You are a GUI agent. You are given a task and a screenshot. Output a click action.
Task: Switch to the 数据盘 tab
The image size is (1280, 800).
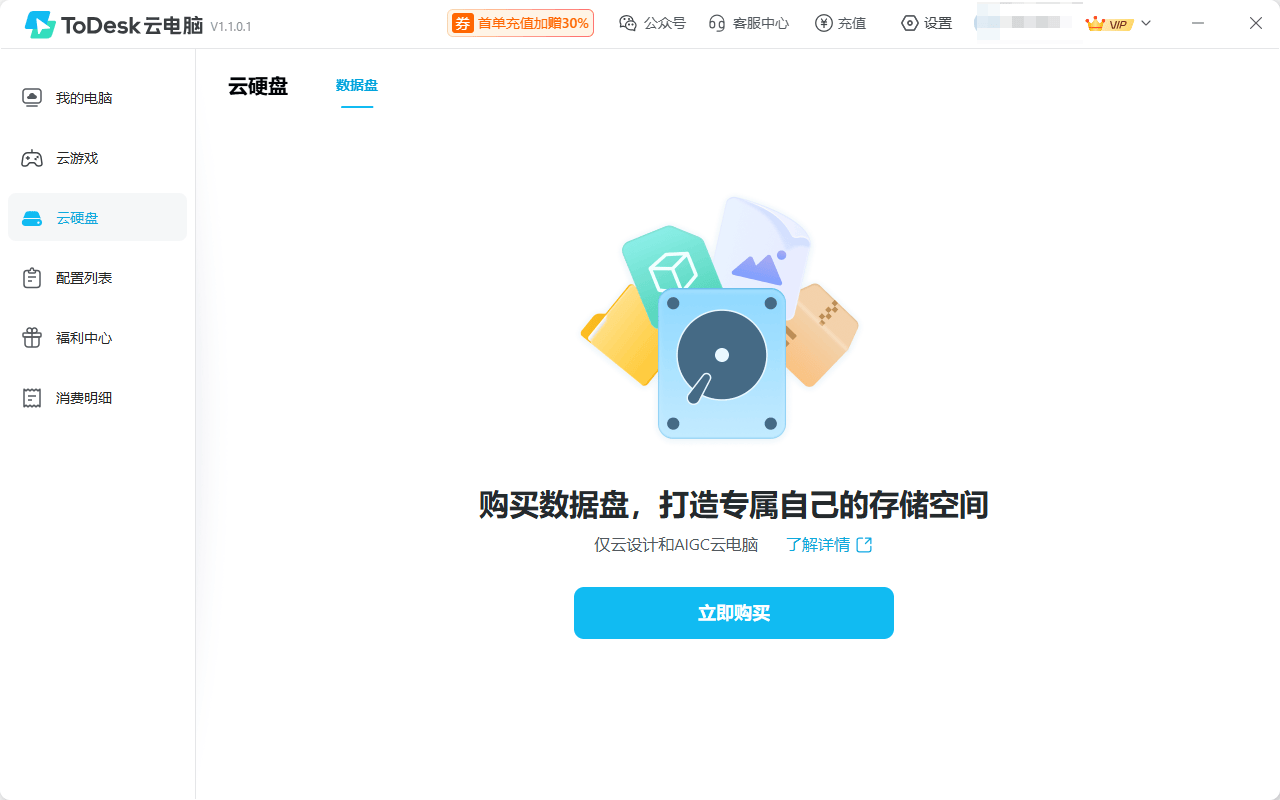[x=357, y=86]
